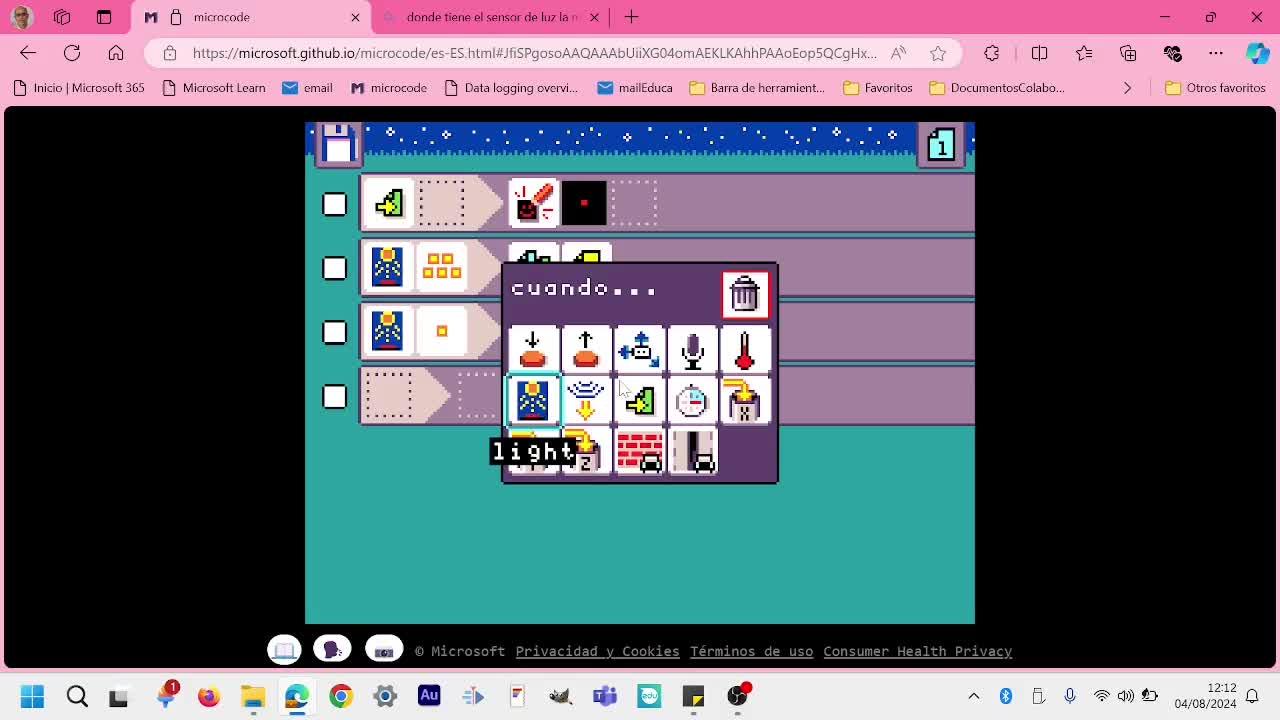Click the floppy disk save icon
Image resolution: width=1280 pixels, height=720 pixels.
(x=338, y=144)
